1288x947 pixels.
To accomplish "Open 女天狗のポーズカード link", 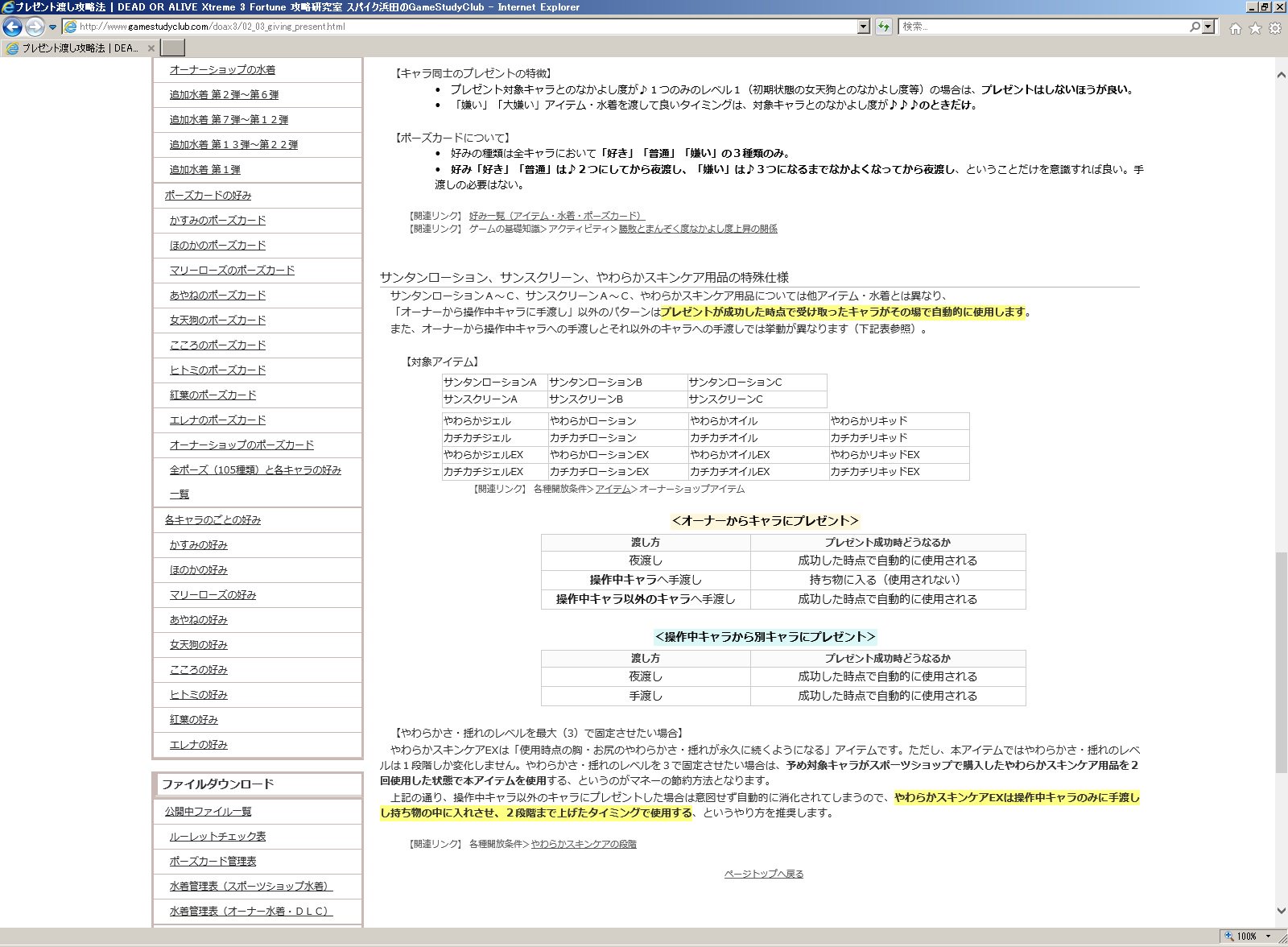I will pos(217,320).
